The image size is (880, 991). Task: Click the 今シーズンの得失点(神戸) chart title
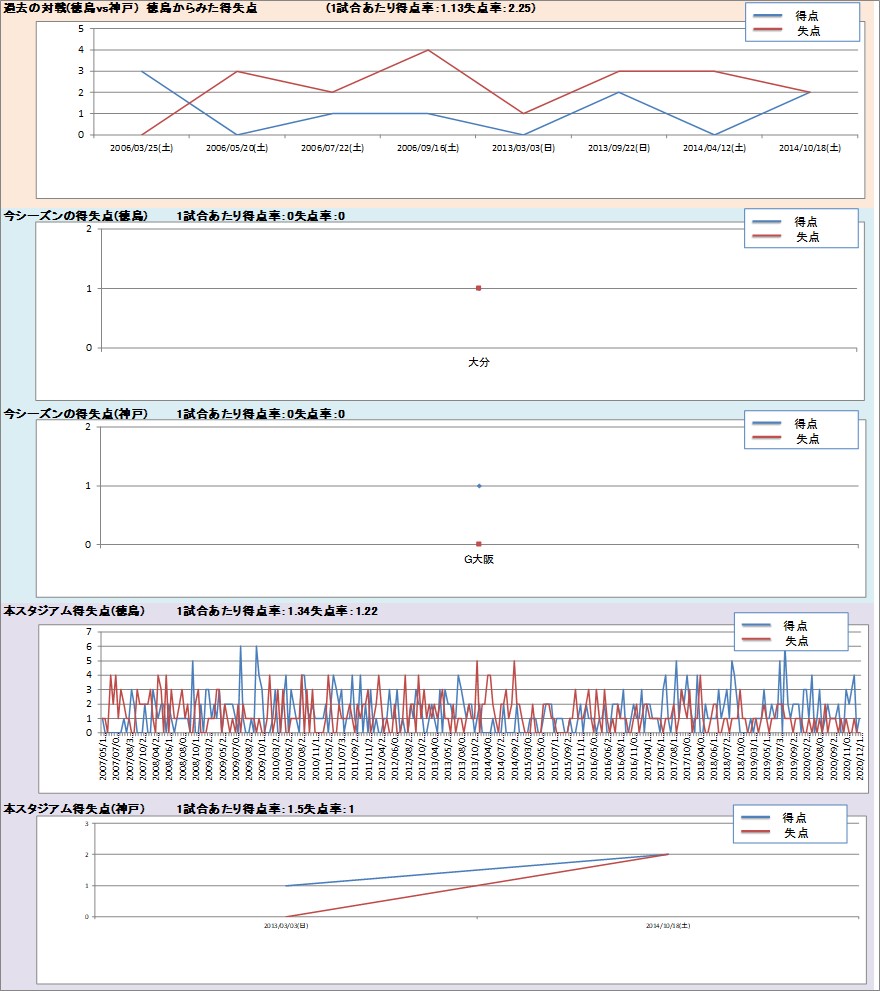(76, 414)
